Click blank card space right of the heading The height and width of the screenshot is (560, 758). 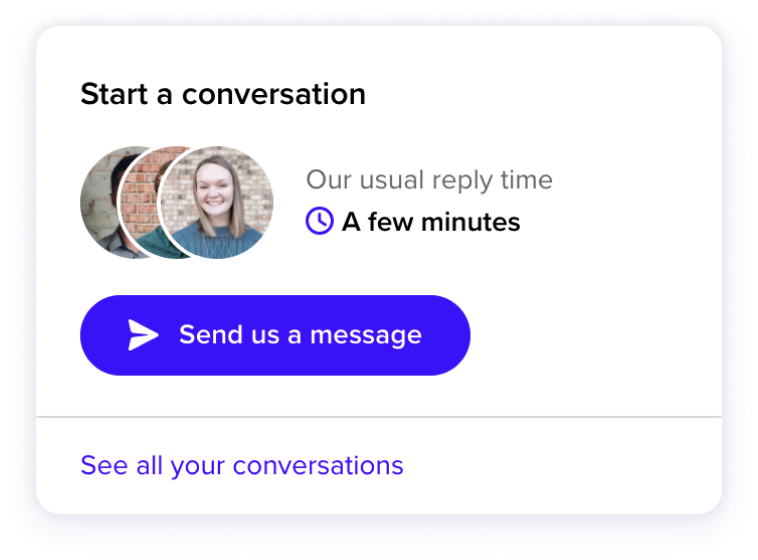pos(541,94)
